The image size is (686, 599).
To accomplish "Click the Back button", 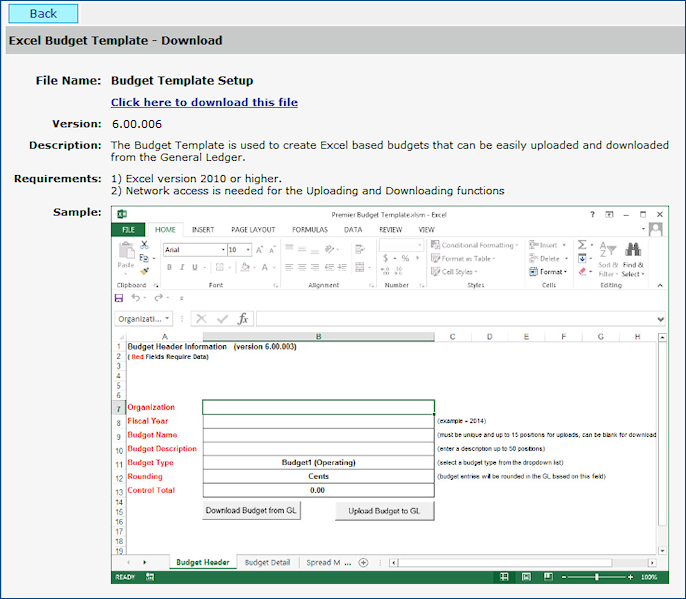I will [43, 13].
